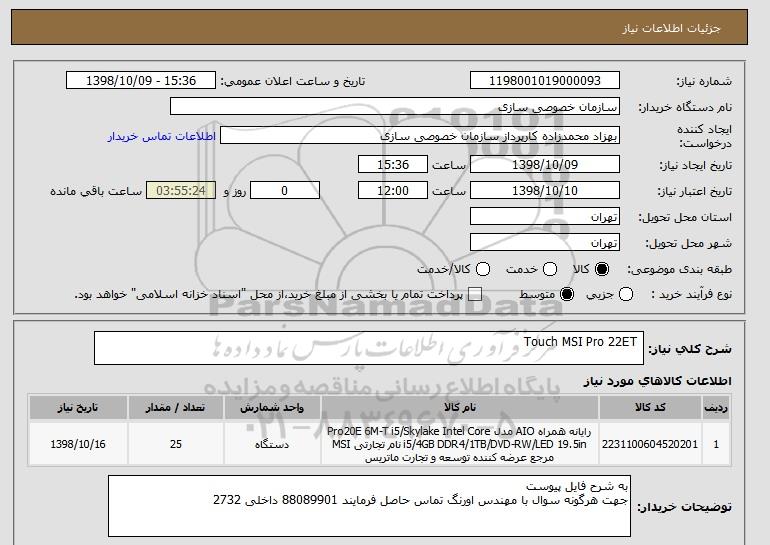The width and height of the screenshot is (770, 545).
Task: Select the خدمت radio button
Action: [550, 269]
